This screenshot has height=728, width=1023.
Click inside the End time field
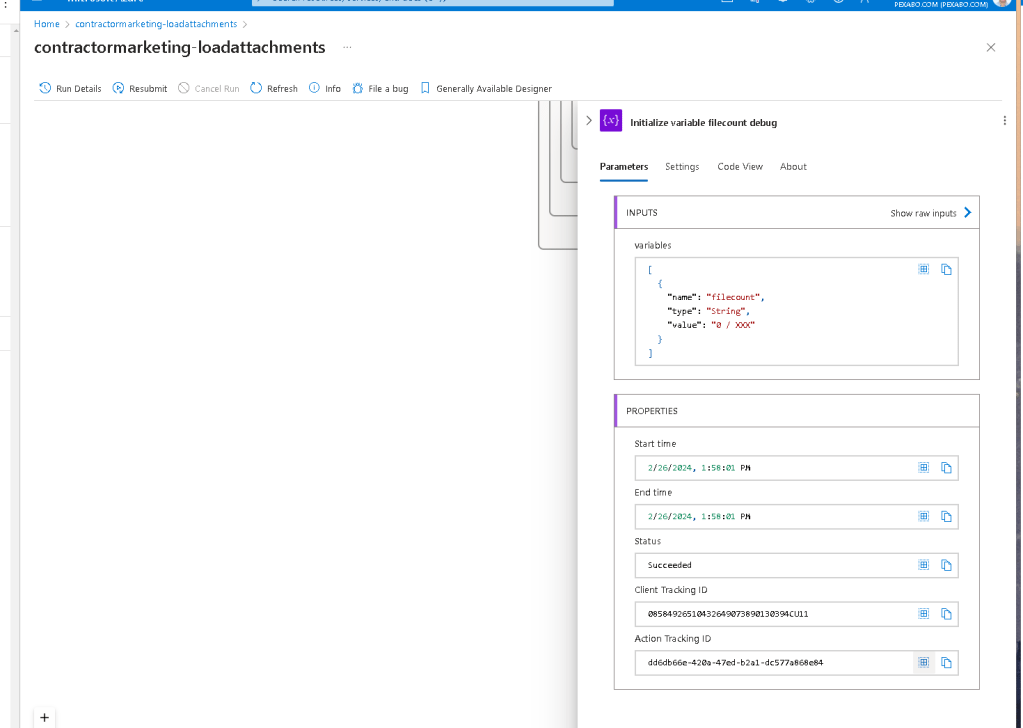[796, 516]
